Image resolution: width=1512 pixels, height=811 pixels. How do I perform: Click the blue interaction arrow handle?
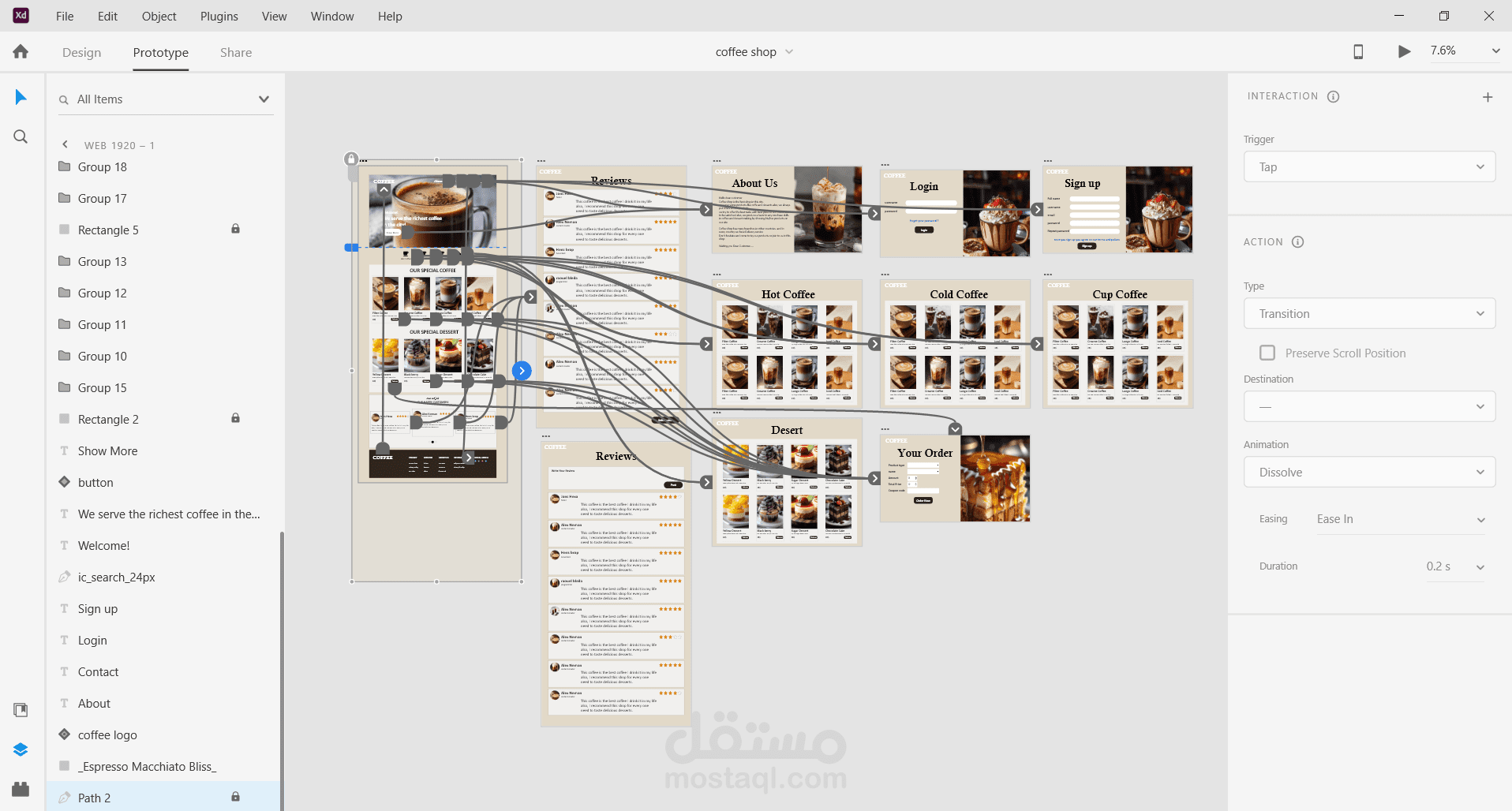coord(522,370)
